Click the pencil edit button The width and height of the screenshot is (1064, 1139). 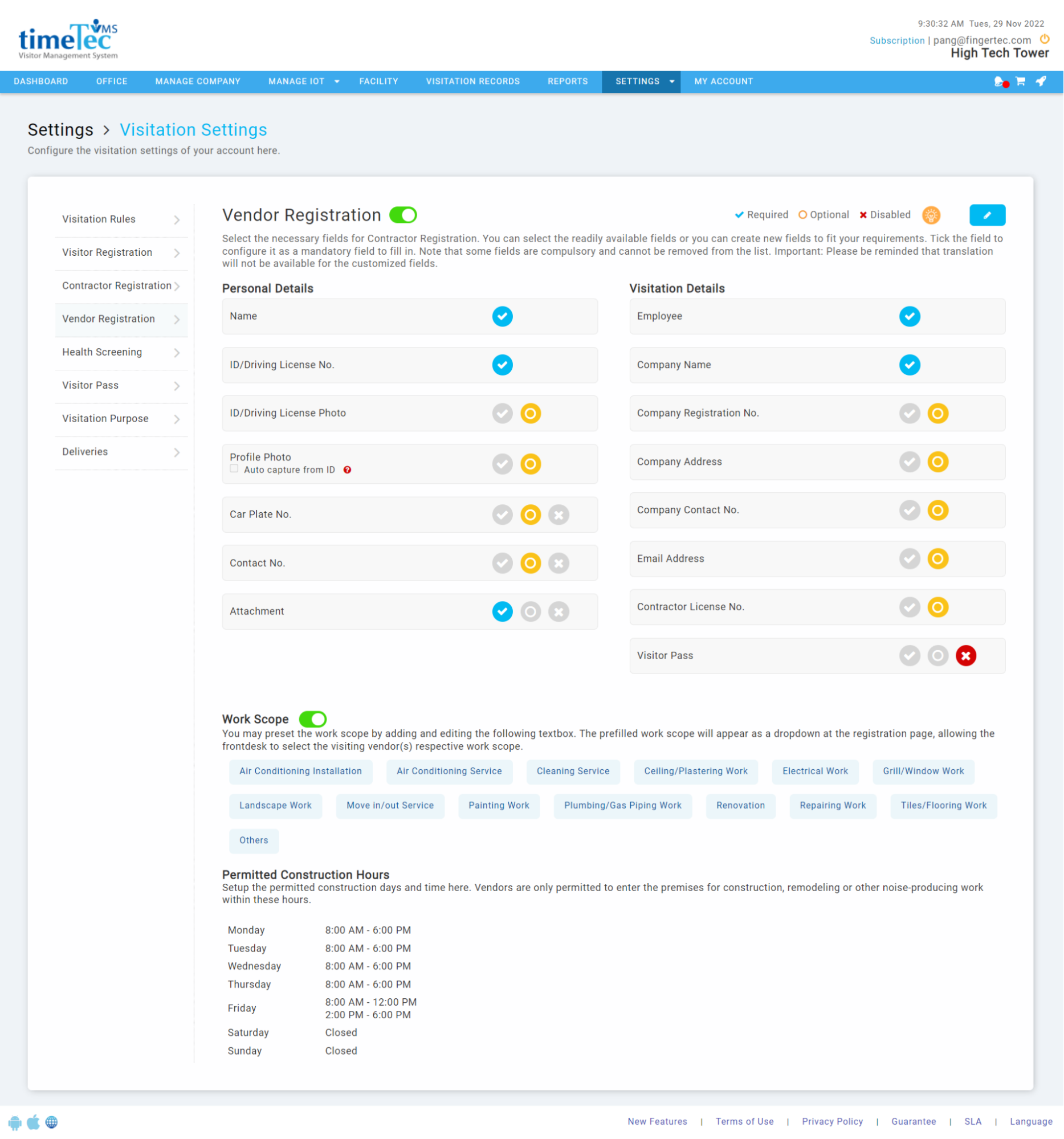coord(986,215)
